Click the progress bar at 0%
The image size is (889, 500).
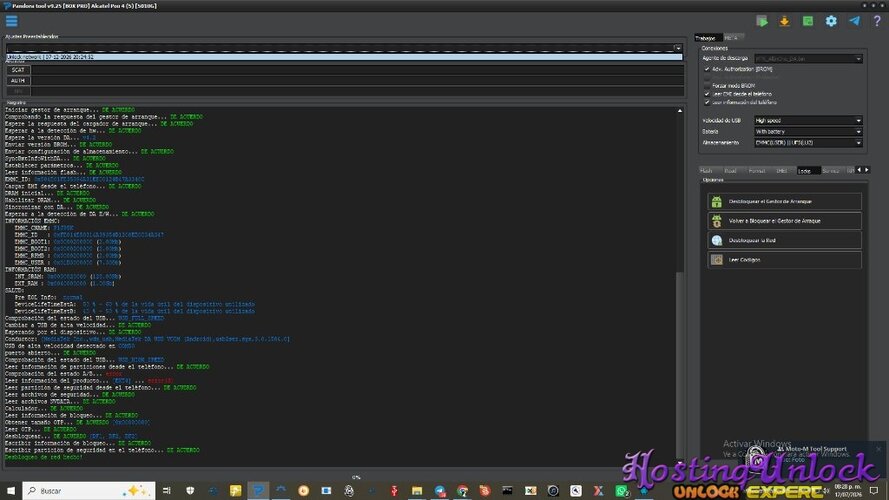coord(356,477)
